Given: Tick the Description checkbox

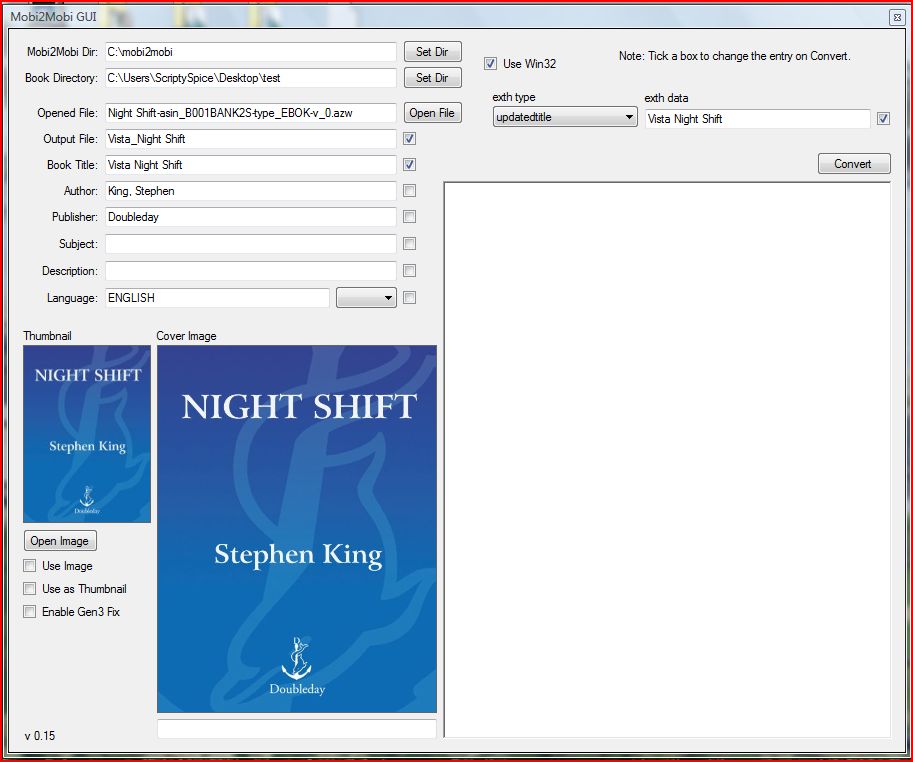Looking at the screenshot, I should tap(409, 271).
